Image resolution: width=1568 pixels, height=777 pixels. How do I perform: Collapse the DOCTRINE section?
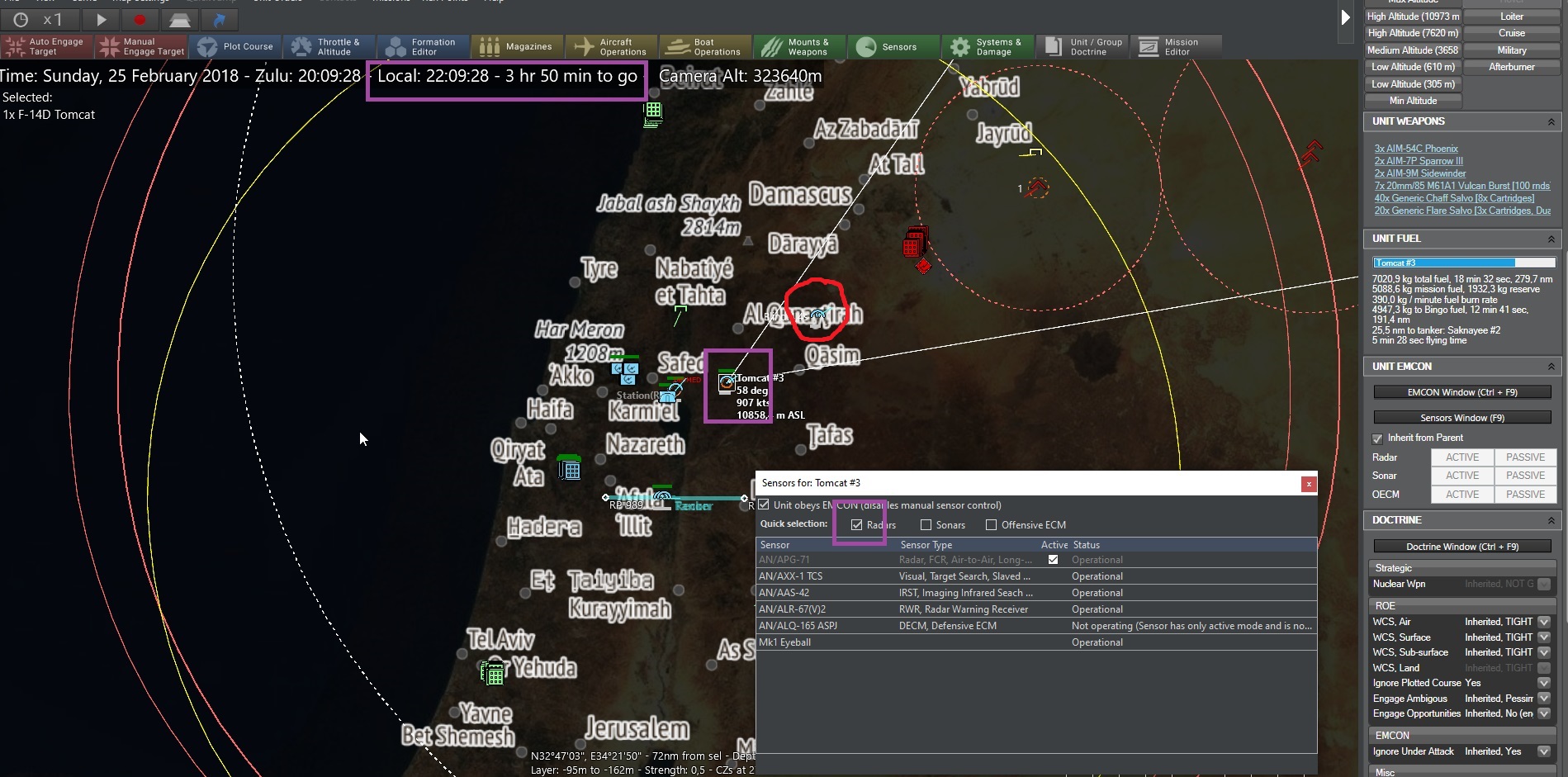(1551, 520)
